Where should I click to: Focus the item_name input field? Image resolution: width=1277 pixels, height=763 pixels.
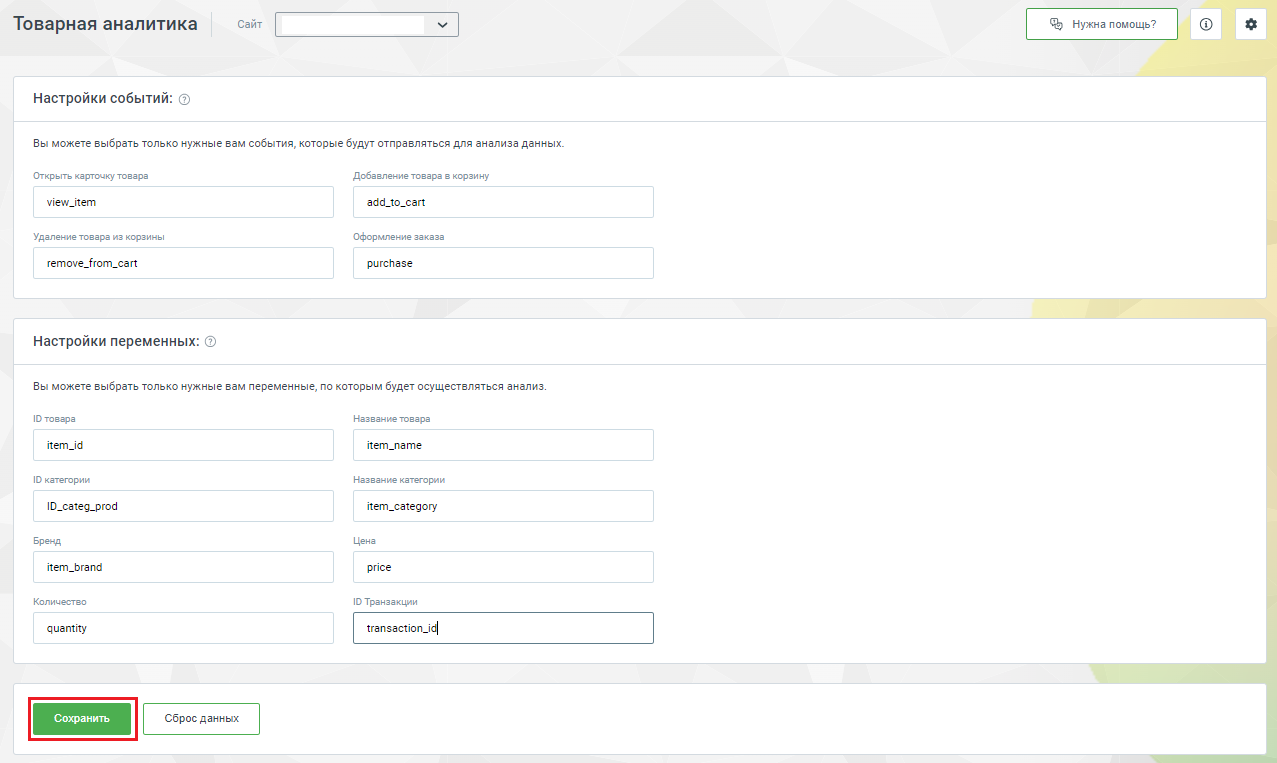pos(503,445)
